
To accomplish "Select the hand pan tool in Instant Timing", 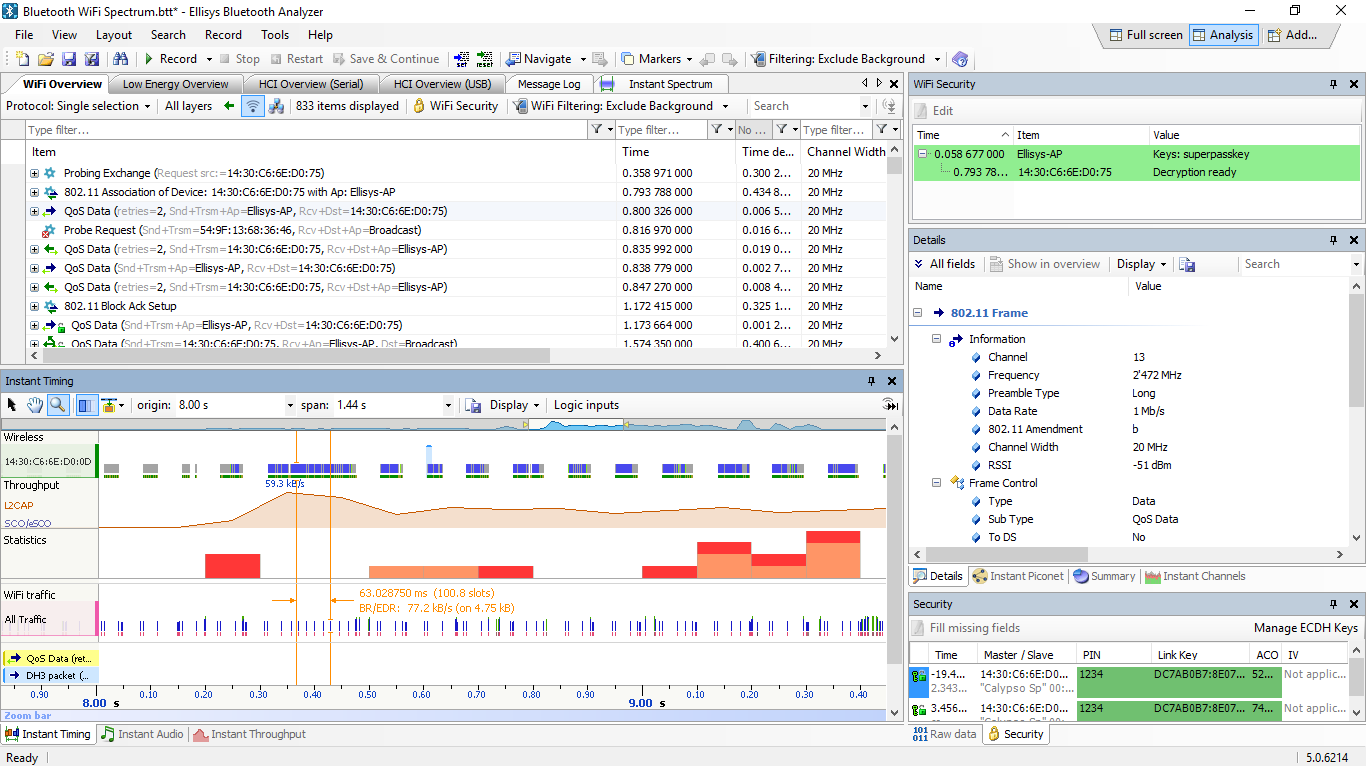I will pos(35,405).
